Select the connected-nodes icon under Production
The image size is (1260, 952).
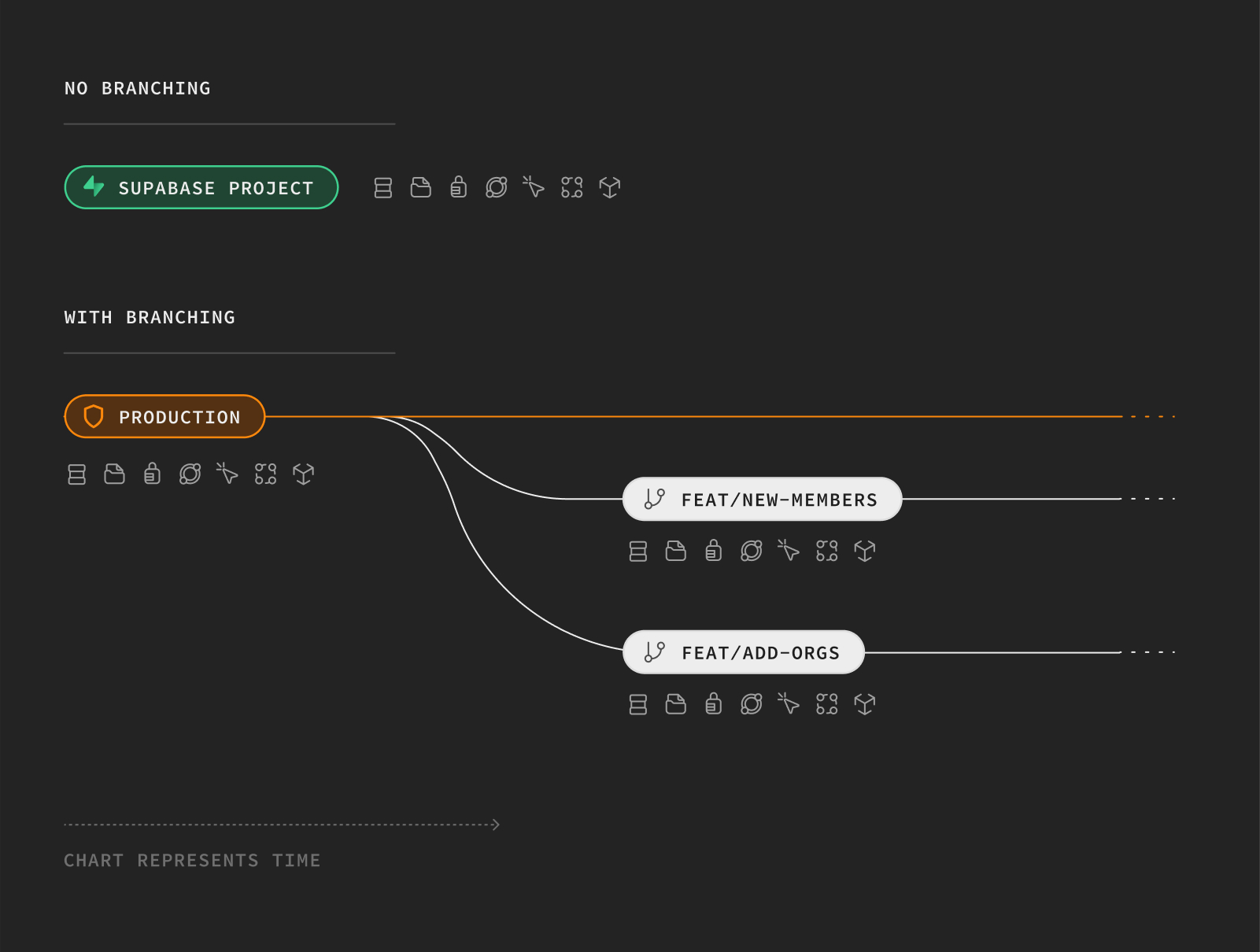tap(266, 474)
